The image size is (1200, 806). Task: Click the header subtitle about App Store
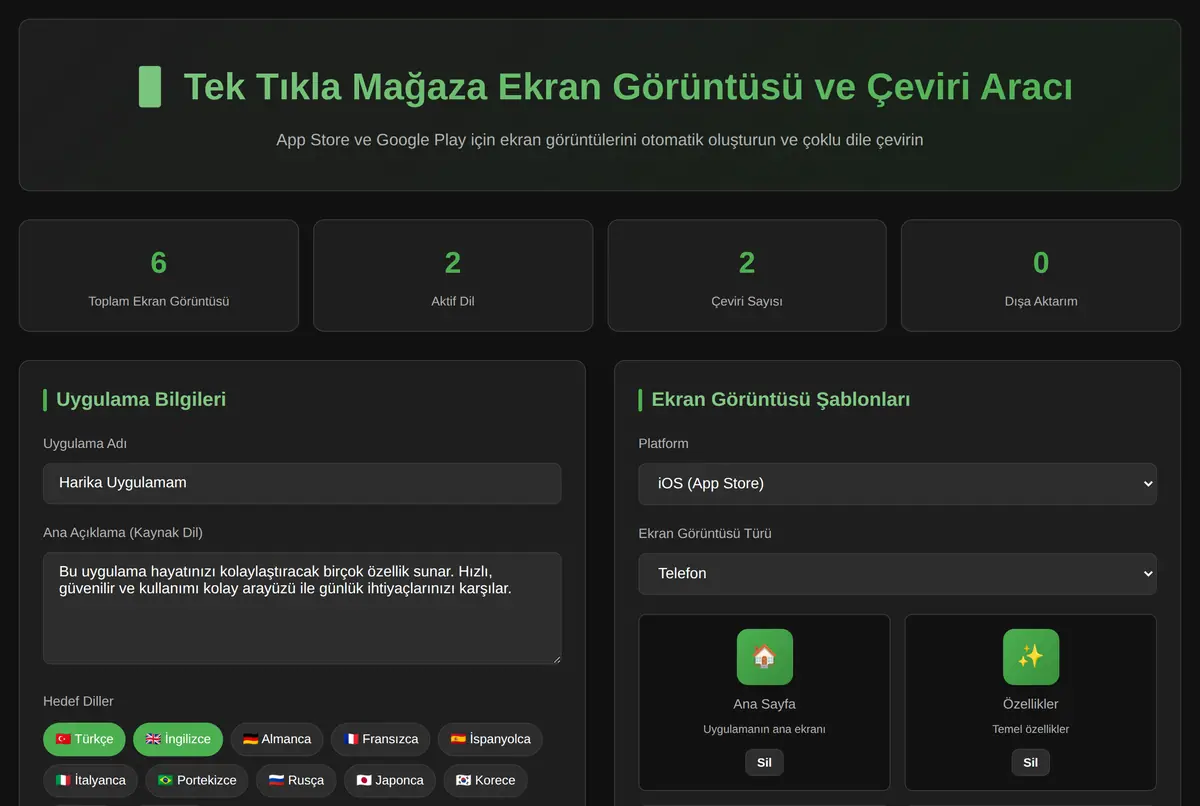[x=600, y=140]
